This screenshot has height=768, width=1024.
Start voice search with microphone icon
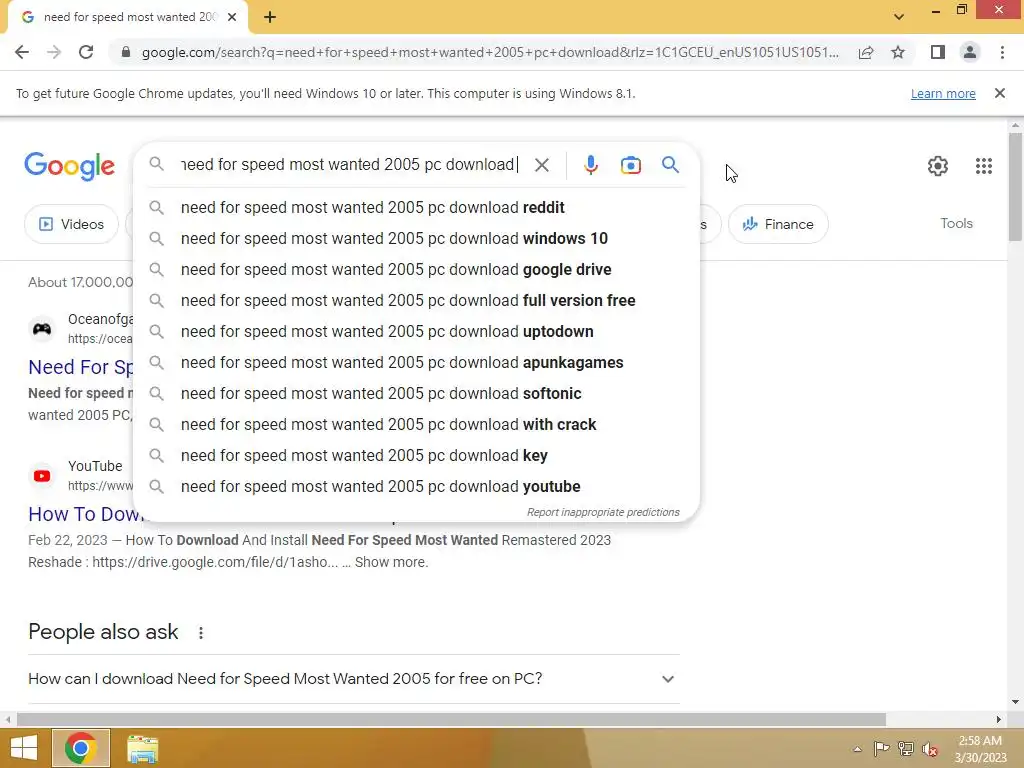[x=590, y=165]
